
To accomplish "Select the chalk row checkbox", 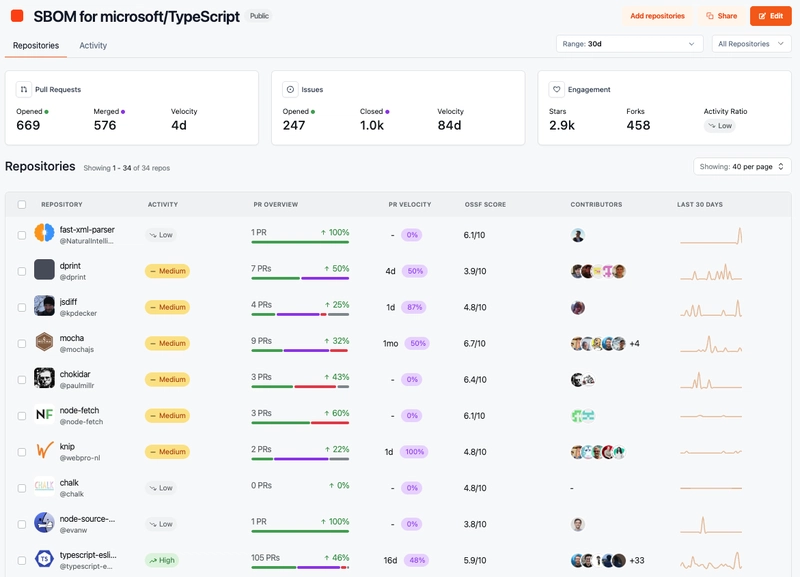I will coord(21,488).
